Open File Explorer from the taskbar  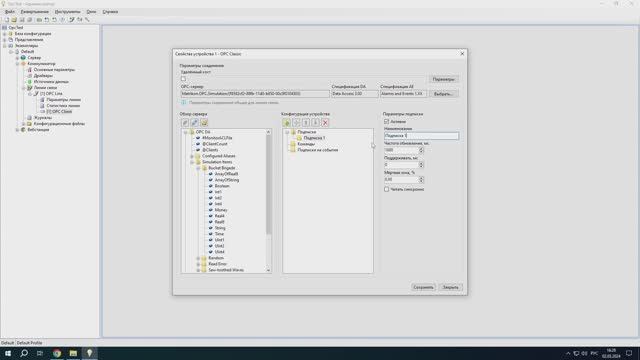pyautogui.click(x=73, y=353)
